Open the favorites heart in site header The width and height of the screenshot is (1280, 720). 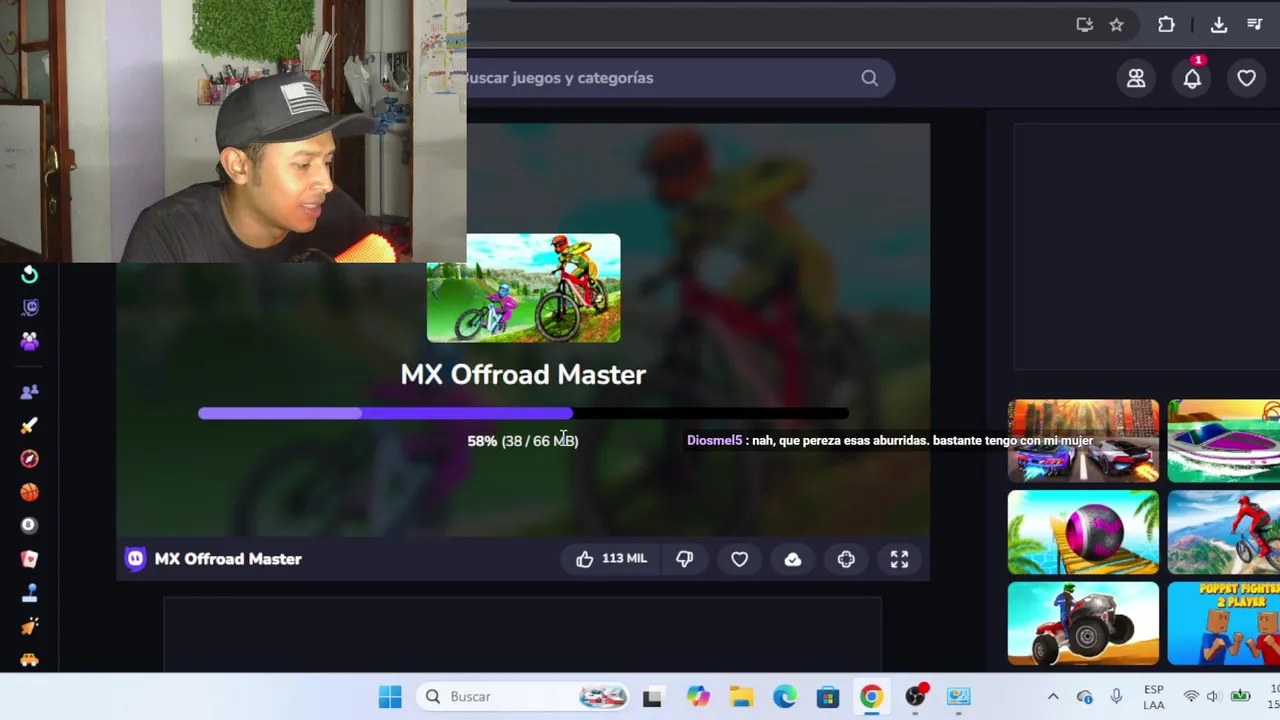click(1246, 78)
